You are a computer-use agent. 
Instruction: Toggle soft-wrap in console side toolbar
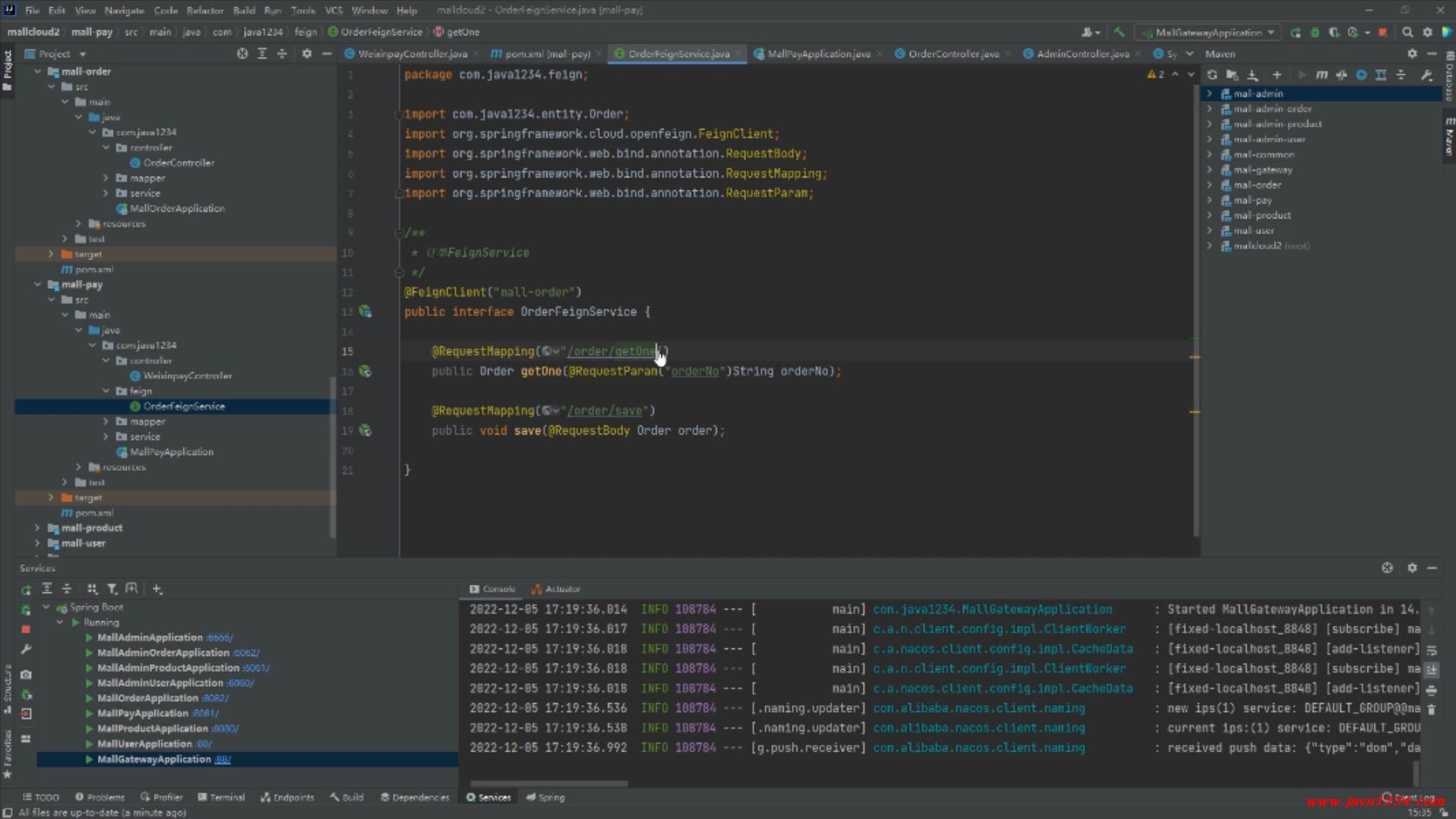pyautogui.click(x=1431, y=651)
